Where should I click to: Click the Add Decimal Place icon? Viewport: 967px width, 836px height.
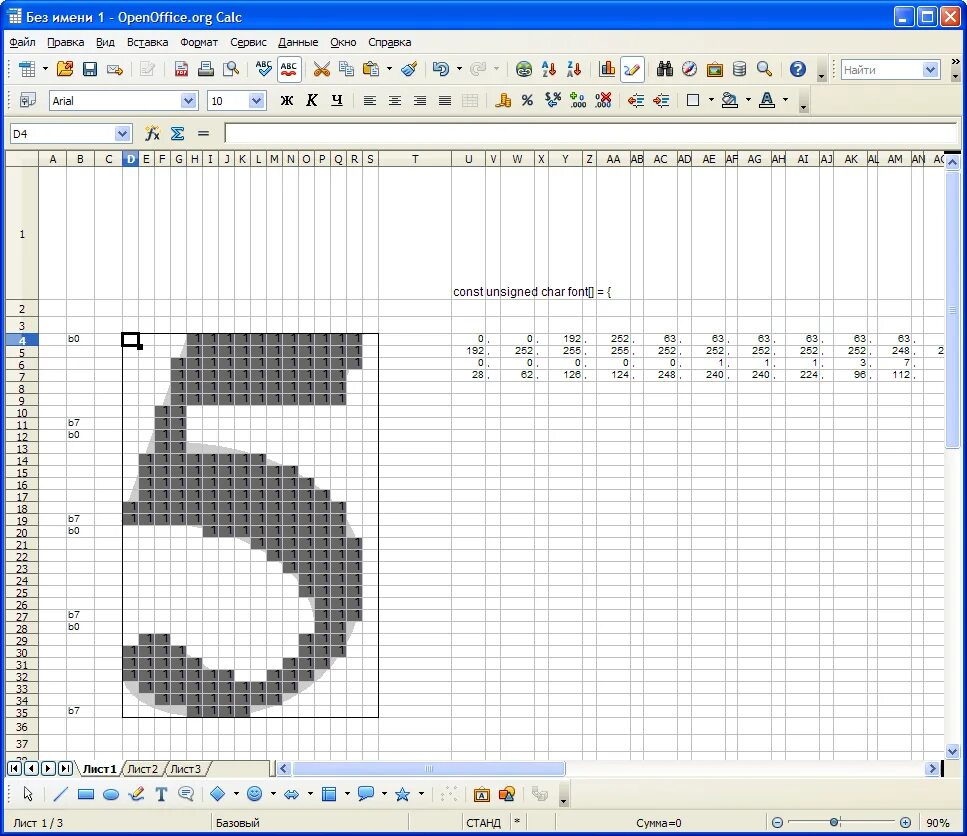tap(578, 100)
